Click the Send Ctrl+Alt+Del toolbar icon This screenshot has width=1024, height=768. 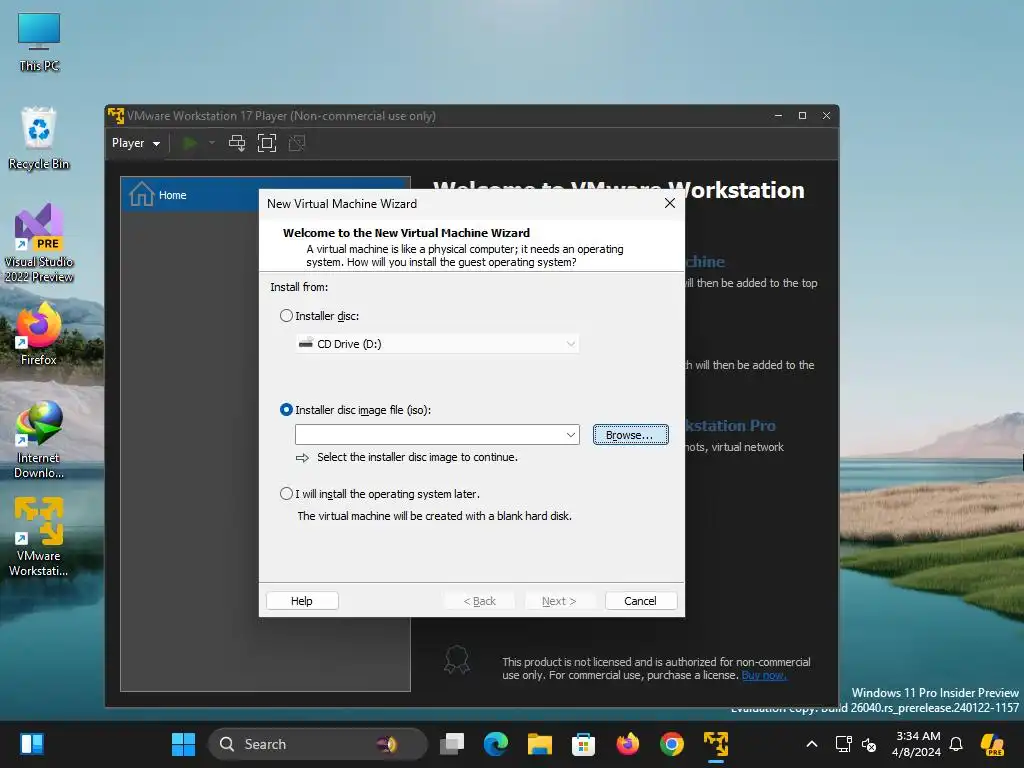(237, 143)
